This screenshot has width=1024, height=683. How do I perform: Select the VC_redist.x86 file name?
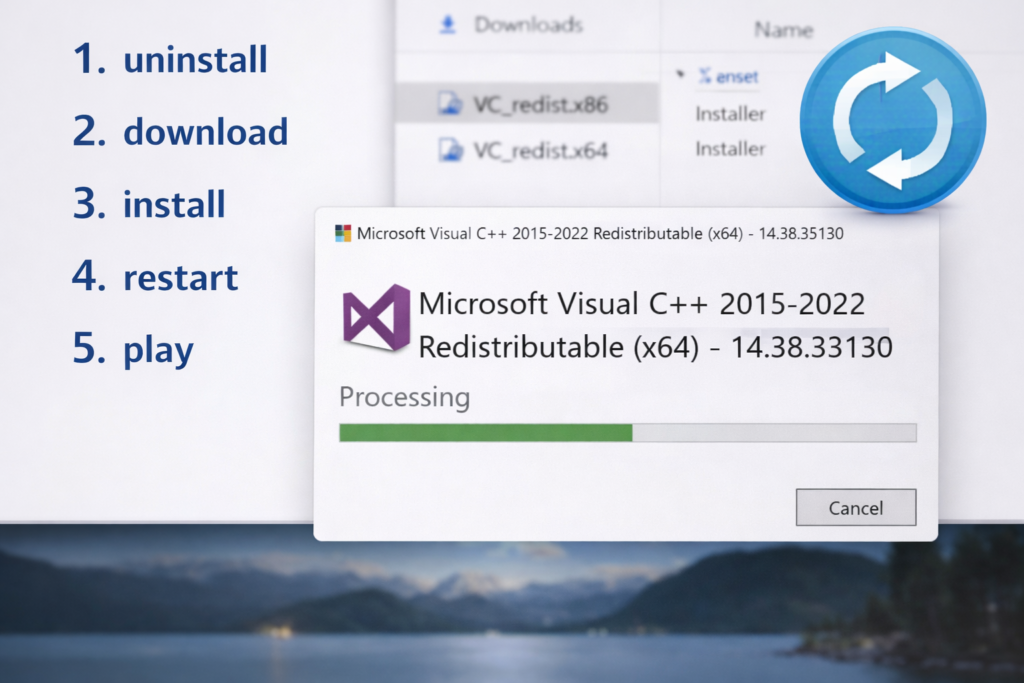click(540, 103)
